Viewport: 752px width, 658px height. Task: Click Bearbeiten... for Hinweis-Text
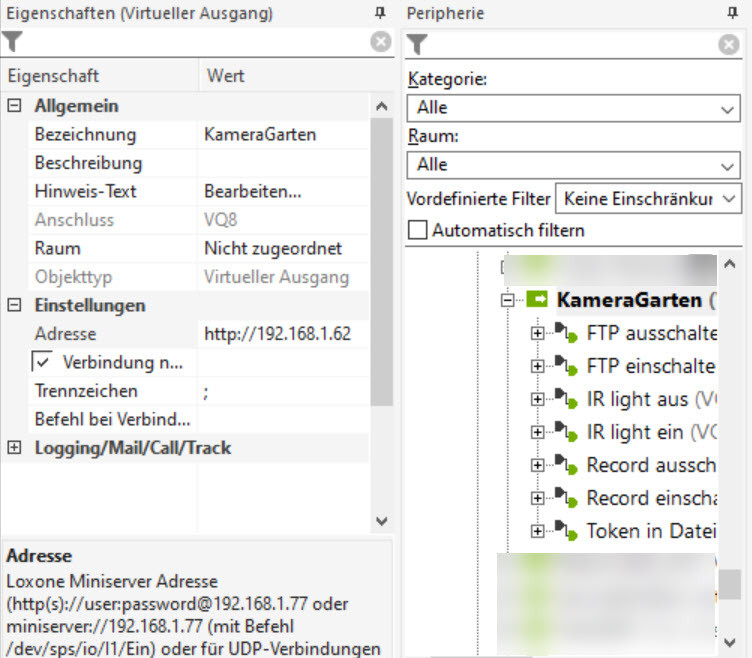pos(283,191)
